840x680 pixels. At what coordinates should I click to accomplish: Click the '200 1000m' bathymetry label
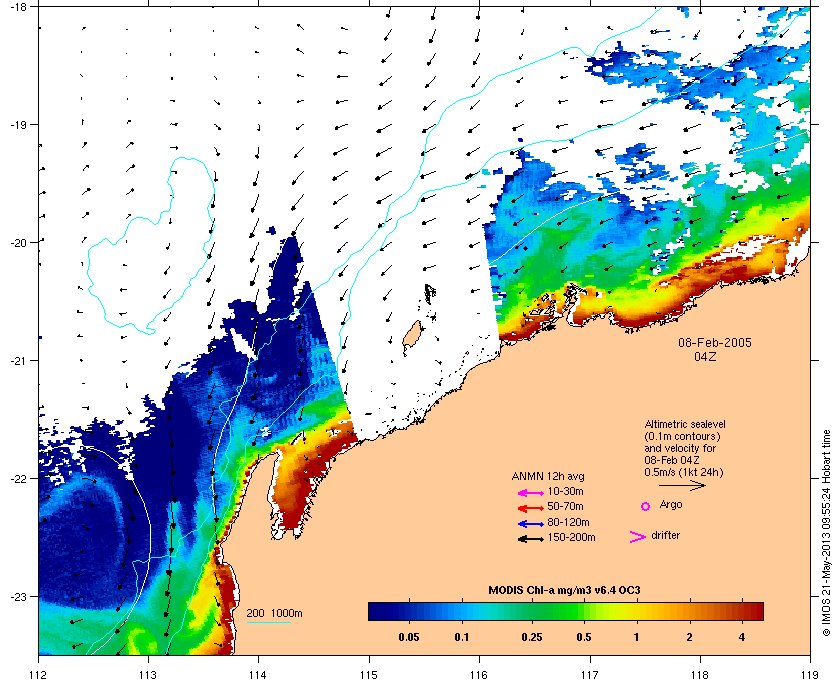pyautogui.click(x=274, y=613)
